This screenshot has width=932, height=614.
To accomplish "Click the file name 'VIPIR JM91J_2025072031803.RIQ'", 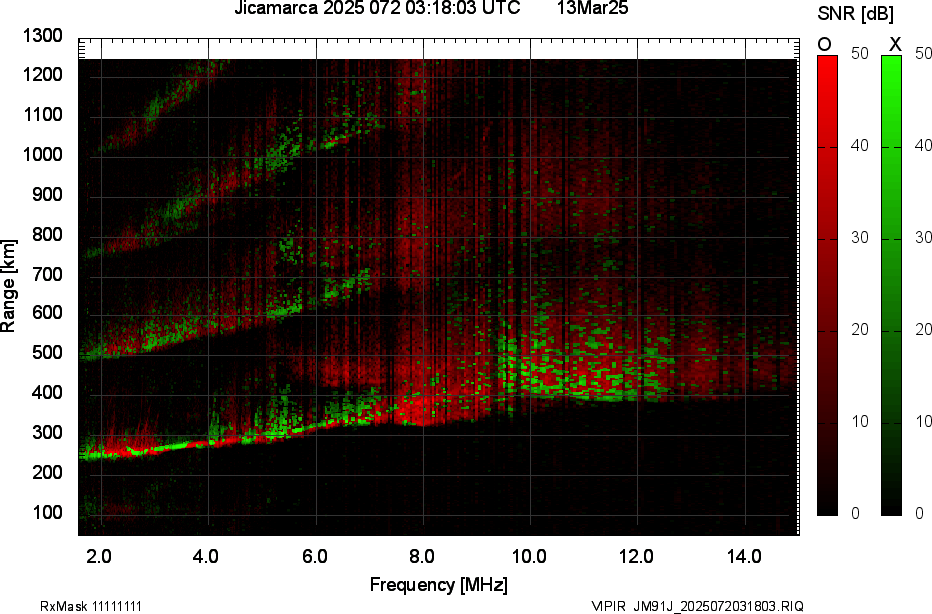I will coord(697,606).
